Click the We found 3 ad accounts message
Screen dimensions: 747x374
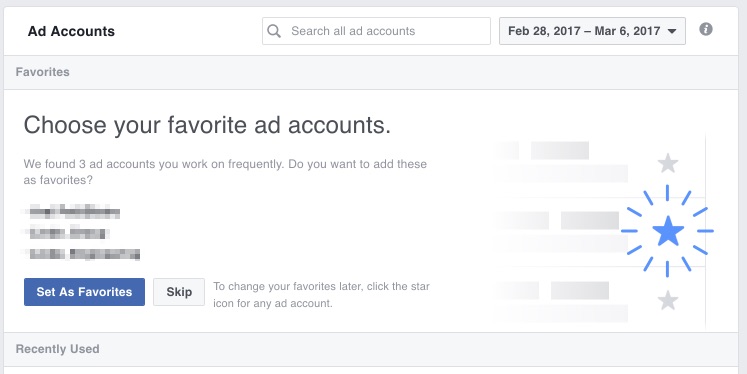pyautogui.click(x=225, y=172)
